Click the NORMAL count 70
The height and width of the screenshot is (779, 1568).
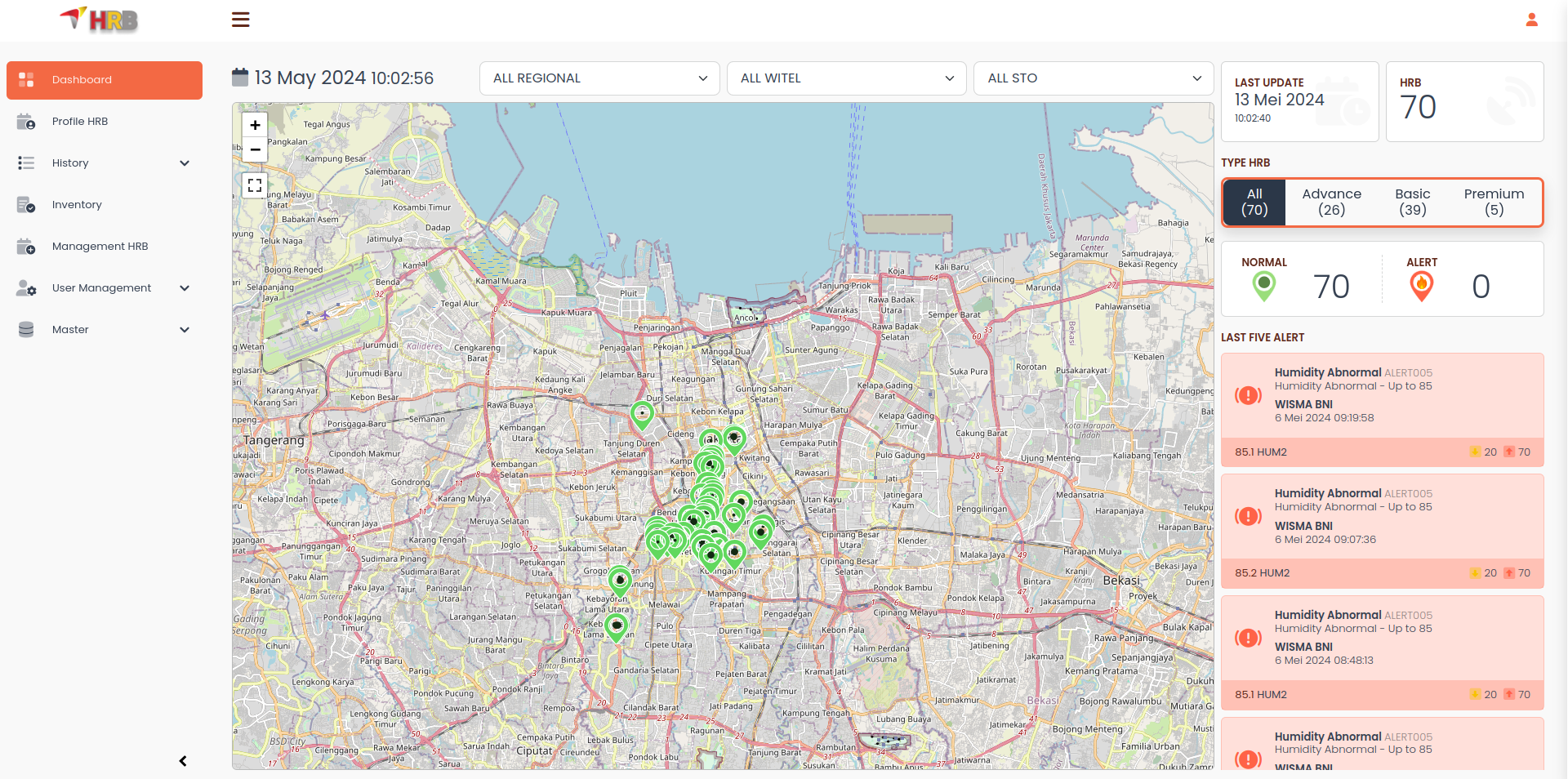click(x=1331, y=287)
